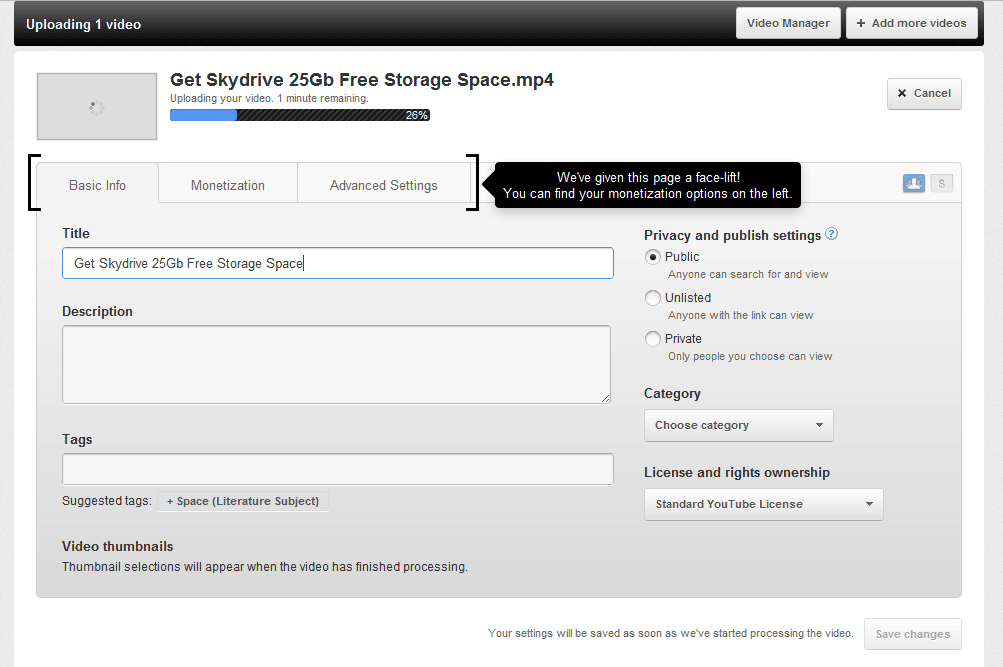Click the face-lift tooltip message
Screen dimensions: 1003x667
tap(647, 185)
